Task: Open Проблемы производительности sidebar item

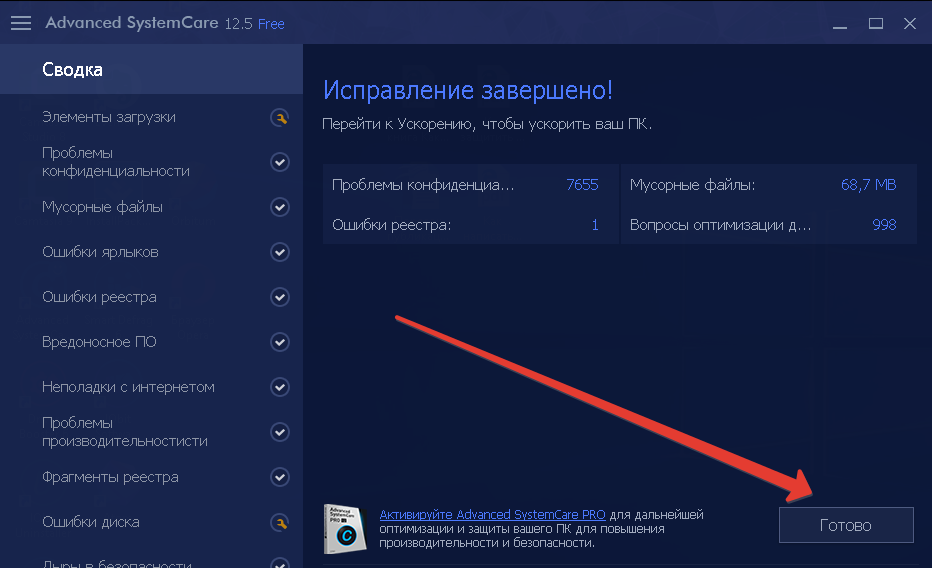Action: pyautogui.click(x=125, y=432)
